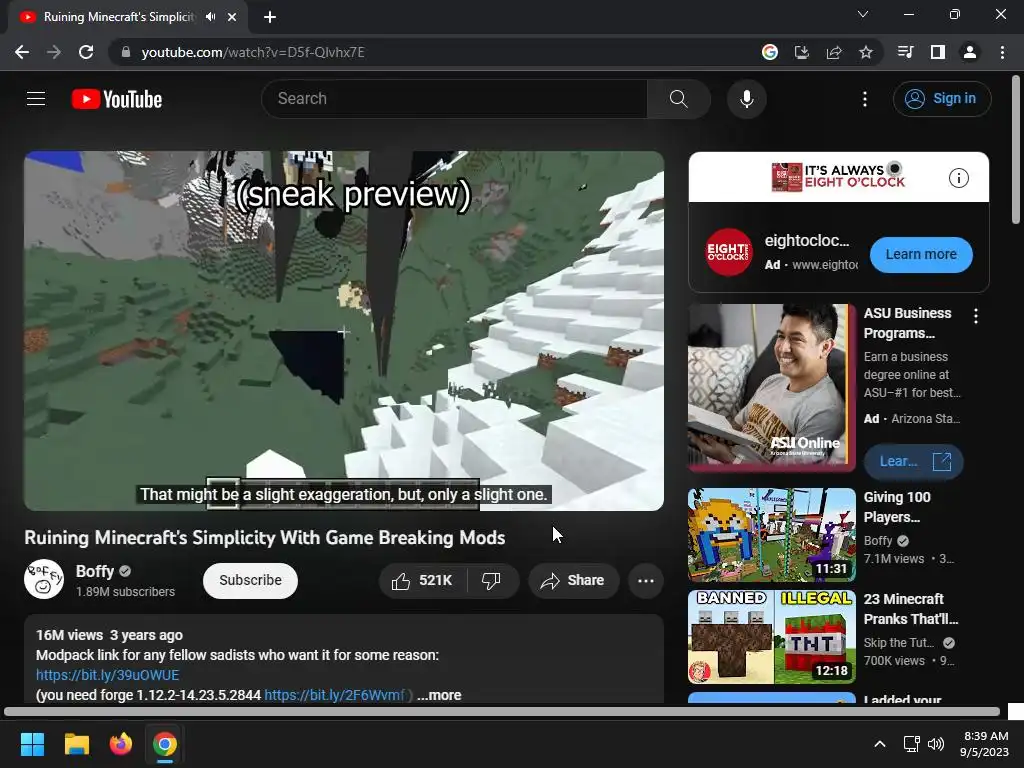The height and width of the screenshot is (768, 1024).
Task: Open ASU Business Programs ad title
Action: pos(907,323)
